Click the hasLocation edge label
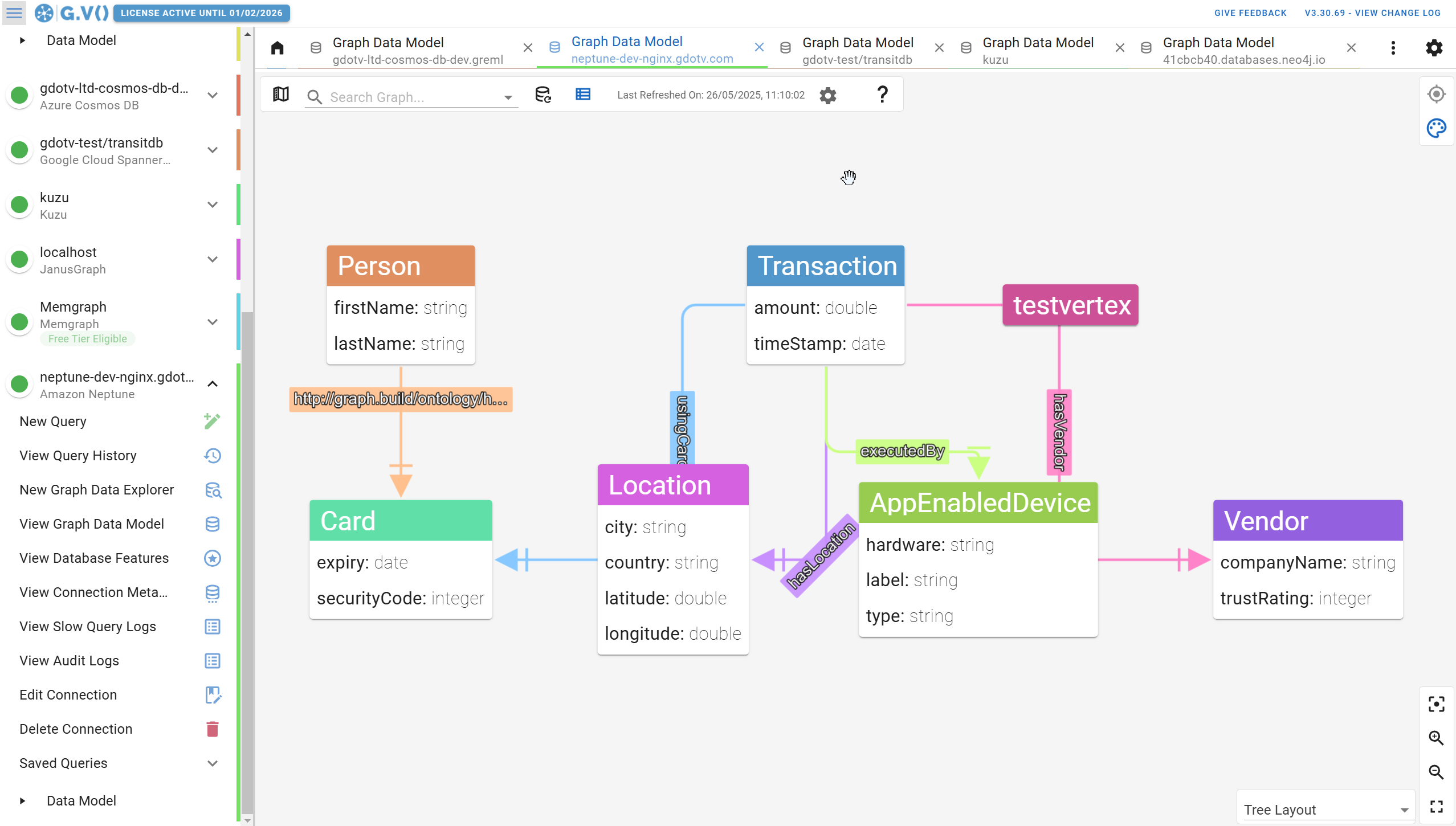The width and height of the screenshot is (1456, 826). [x=821, y=557]
